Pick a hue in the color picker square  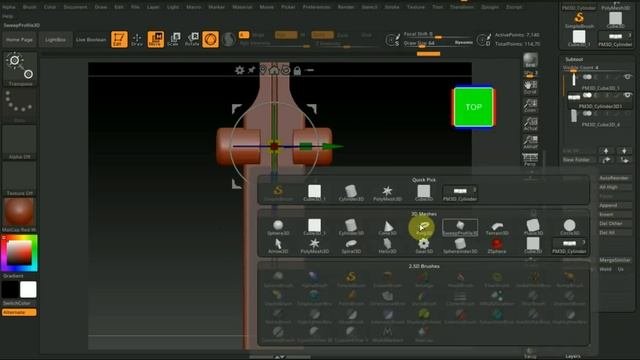pos(19,253)
